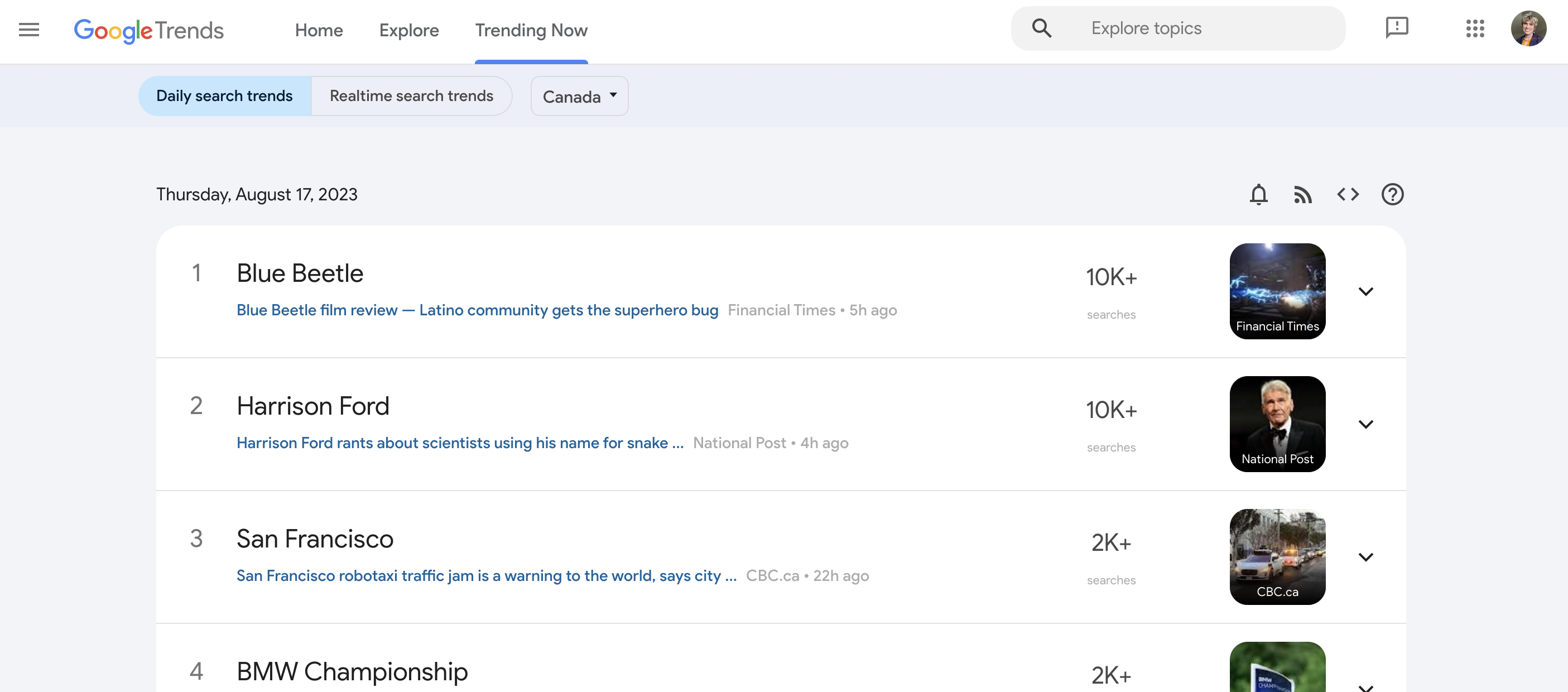The width and height of the screenshot is (1568, 692).
Task: Expand the Canada country dropdown
Action: 580,95
